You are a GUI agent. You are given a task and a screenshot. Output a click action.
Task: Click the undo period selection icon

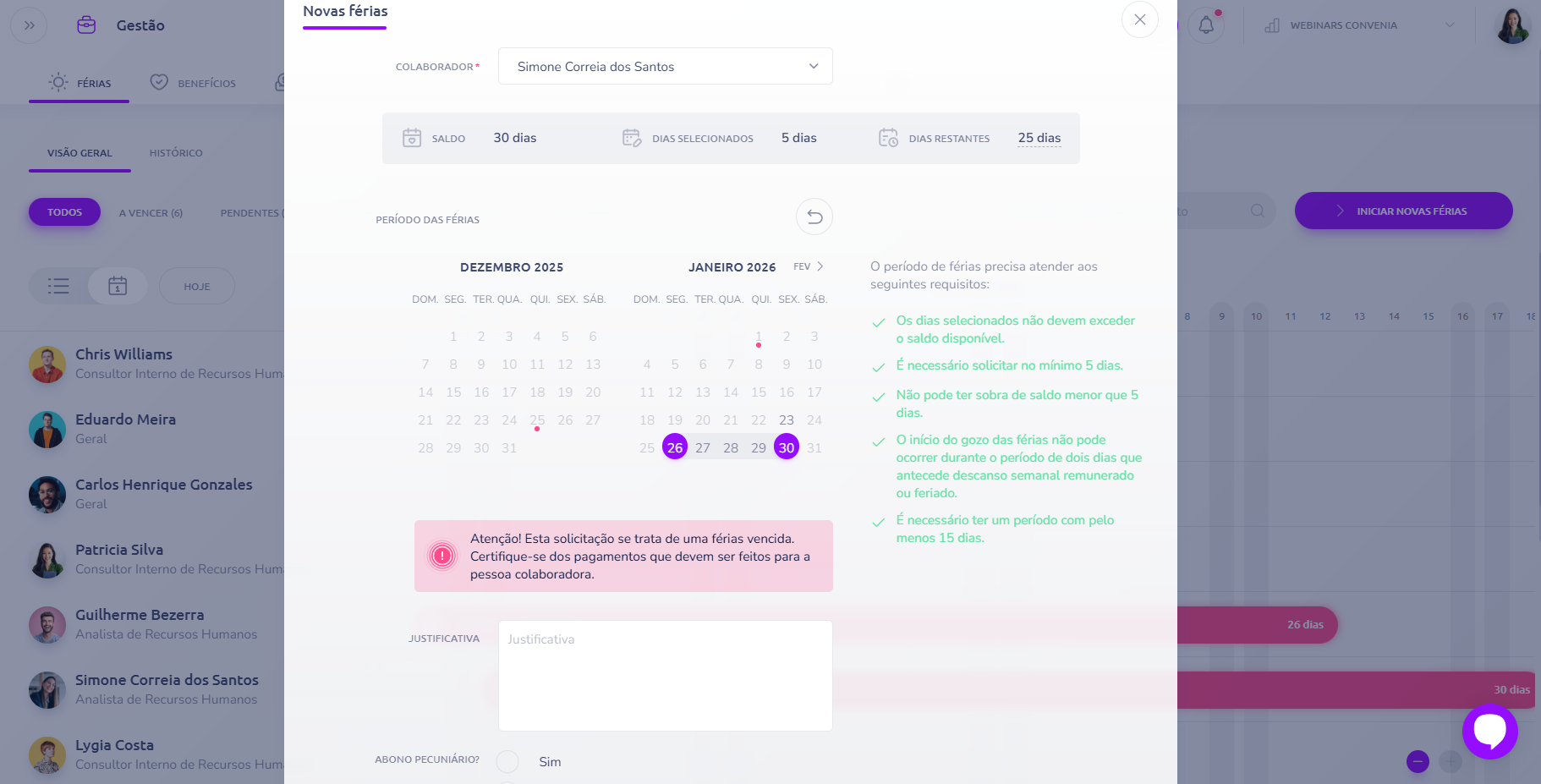[x=814, y=217]
